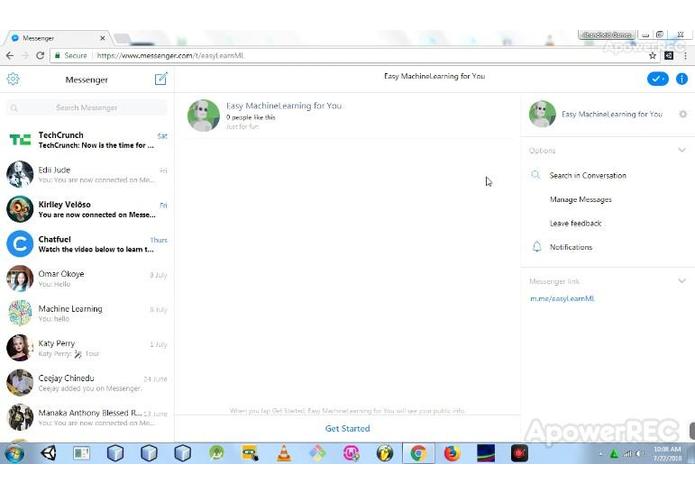
Task: Click the page avatar in conversation header card
Action: (203, 115)
